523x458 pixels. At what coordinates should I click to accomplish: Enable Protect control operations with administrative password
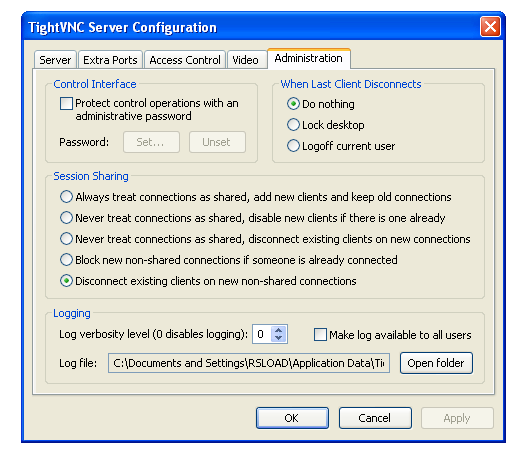tap(66, 103)
